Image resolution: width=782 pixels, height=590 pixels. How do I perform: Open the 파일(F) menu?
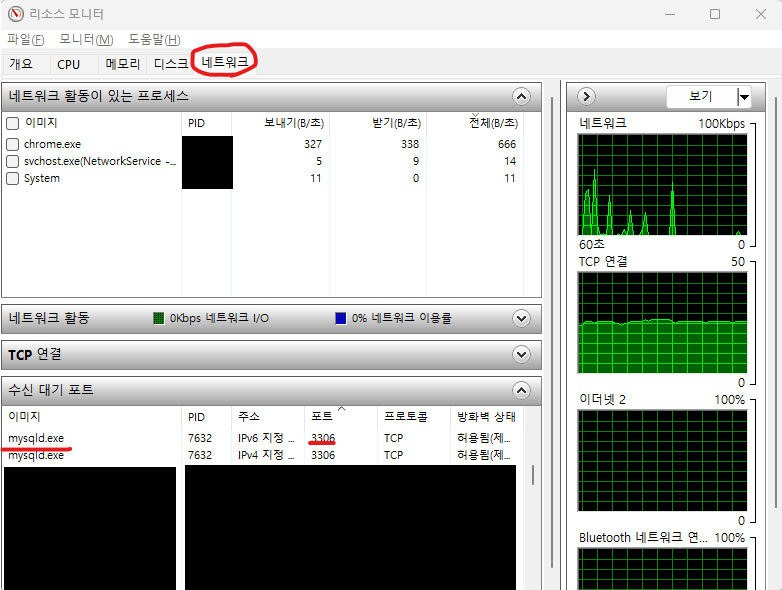tap(25, 39)
